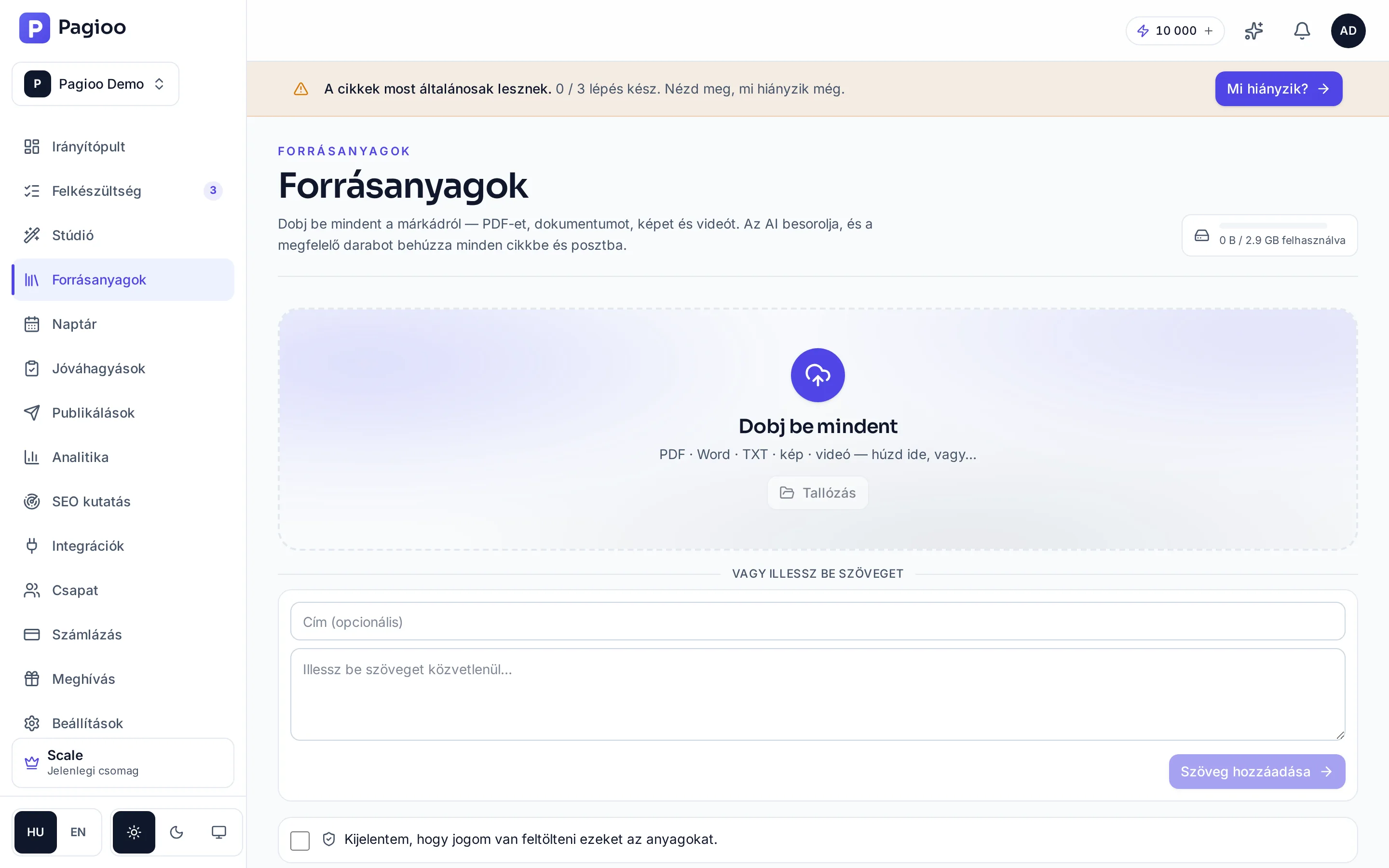This screenshot has height=868, width=1389.
Task: Click the Pagioo logo icon
Action: pyautogui.click(x=34, y=27)
